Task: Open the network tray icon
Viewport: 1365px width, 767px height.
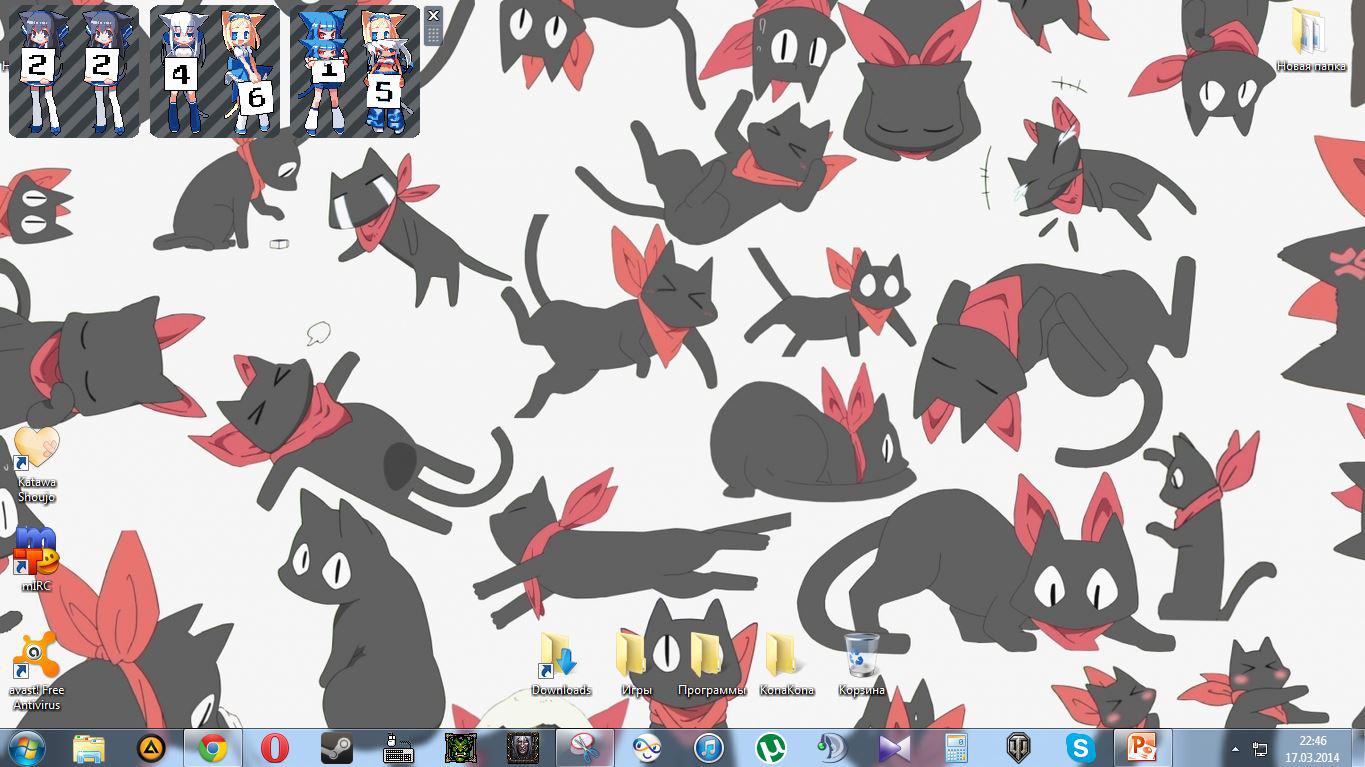Action: (x=1260, y=749)
